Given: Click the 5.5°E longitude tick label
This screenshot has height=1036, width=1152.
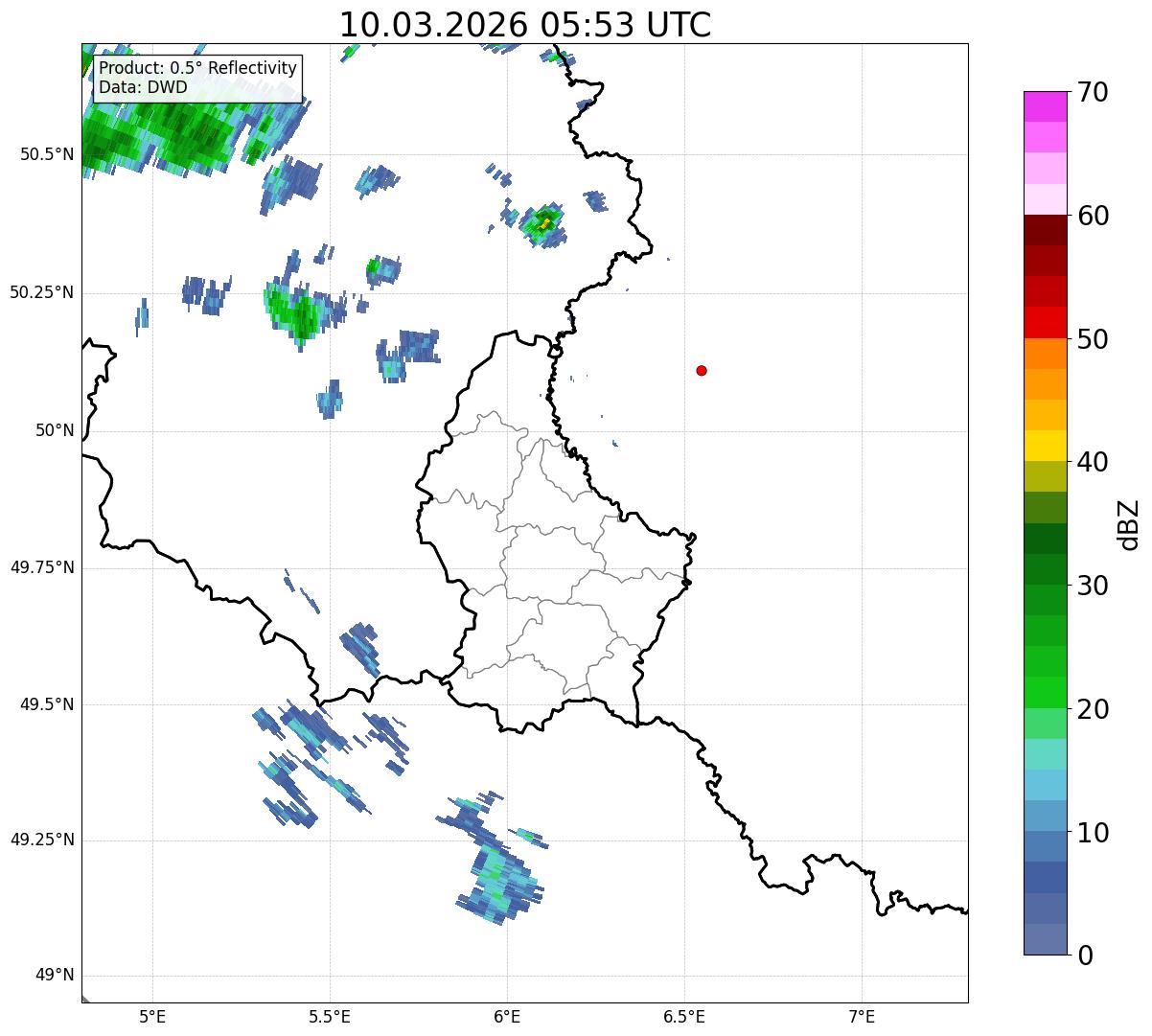Looking at the screenshot, I should 330,1016.
